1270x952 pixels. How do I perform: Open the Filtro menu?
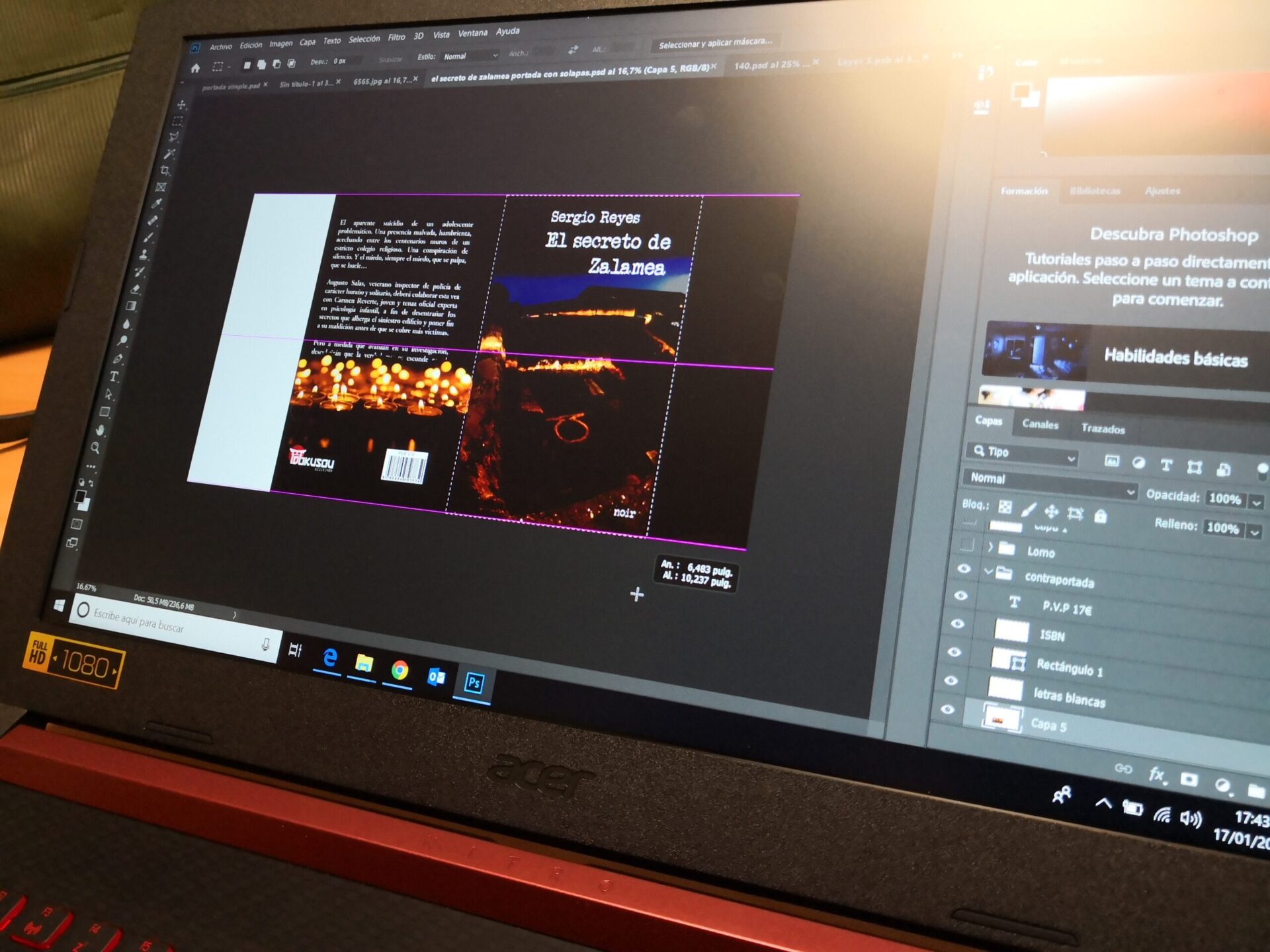[x=397, y=38]
